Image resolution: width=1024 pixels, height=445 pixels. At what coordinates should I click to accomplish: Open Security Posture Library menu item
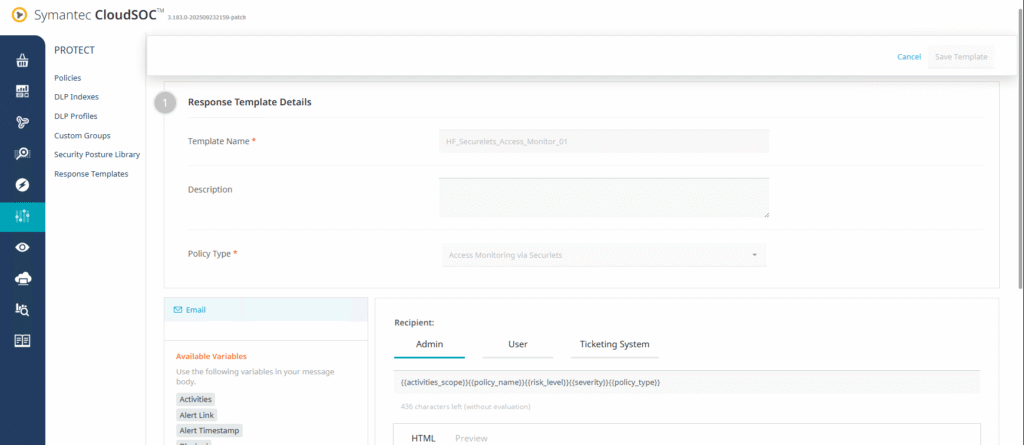[x=97, y=154]
